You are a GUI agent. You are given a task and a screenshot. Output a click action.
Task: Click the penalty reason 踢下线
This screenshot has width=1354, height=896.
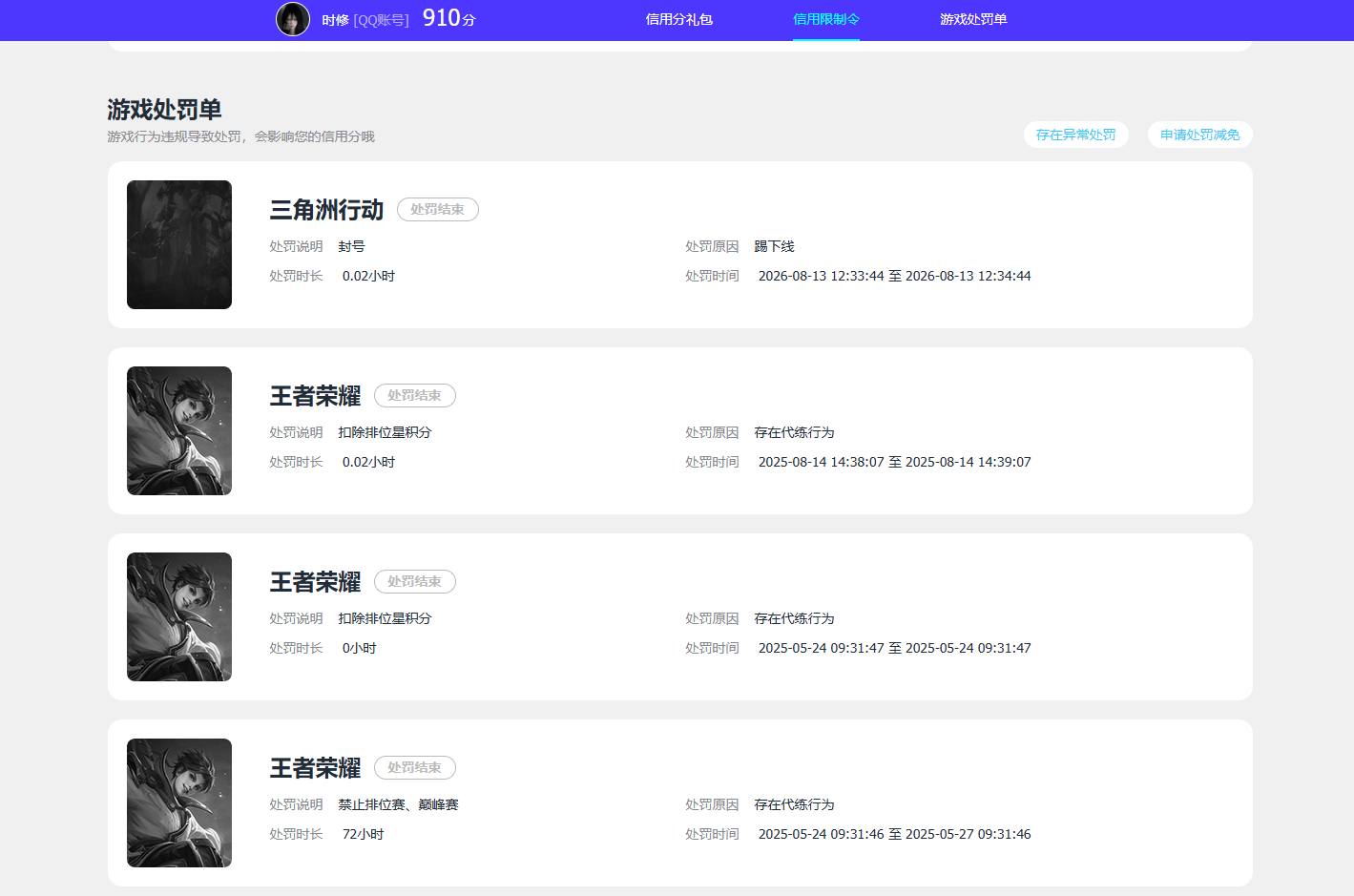(x=774, y=246)
